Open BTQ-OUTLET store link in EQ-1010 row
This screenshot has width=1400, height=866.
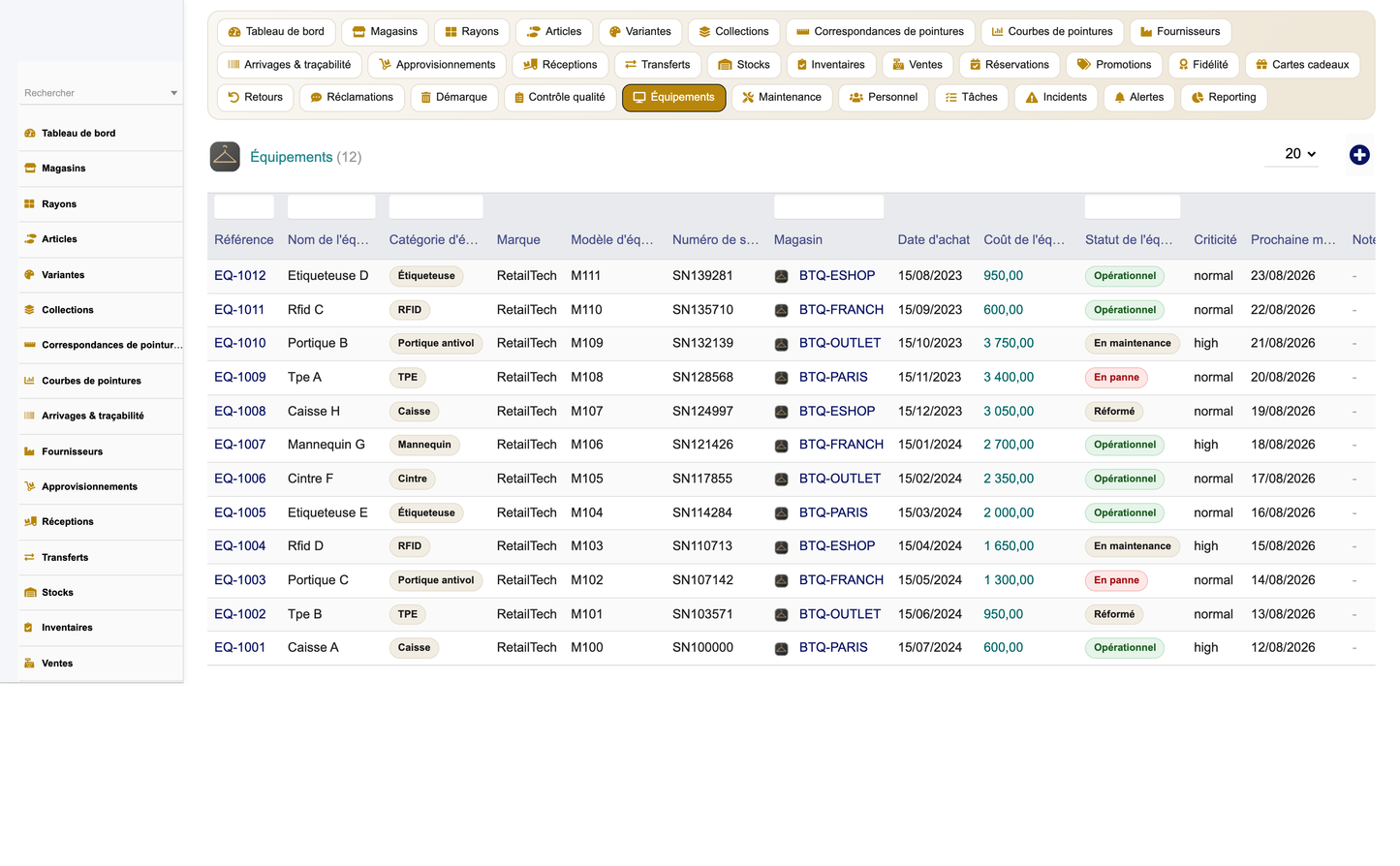click(840, 343)
